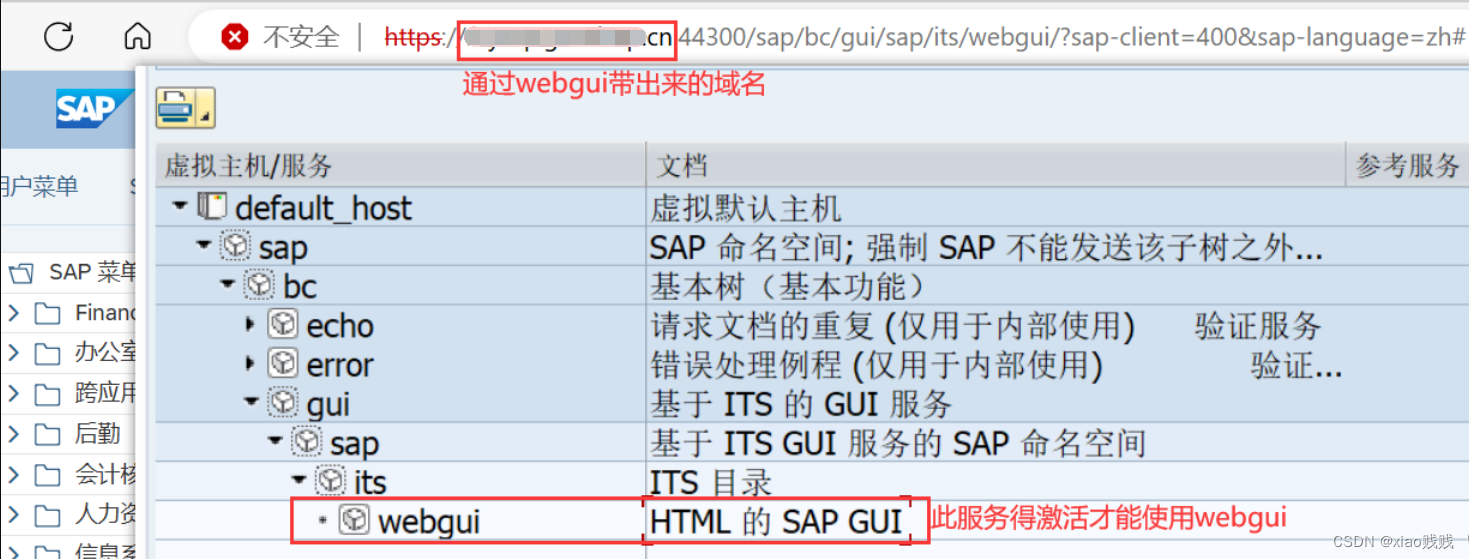
Task: Click folder icon beside 人力资 entry
Action: (47, 516)
